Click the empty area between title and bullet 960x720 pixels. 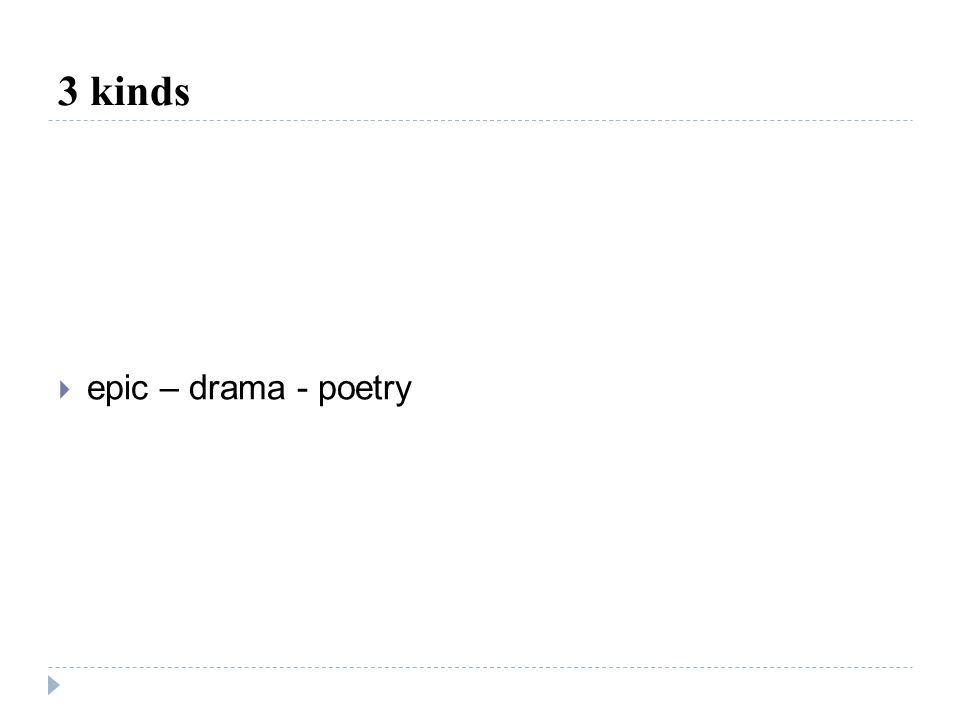[x=480, y=245]
